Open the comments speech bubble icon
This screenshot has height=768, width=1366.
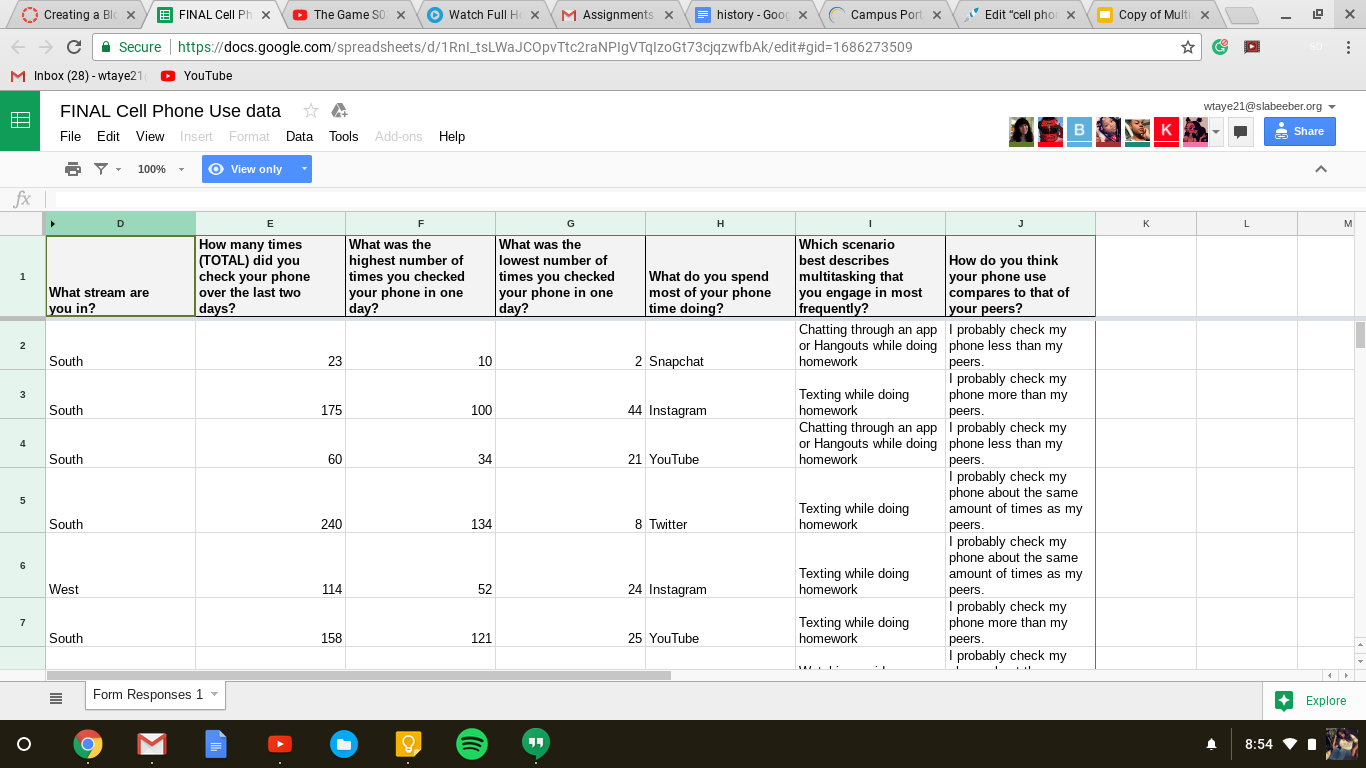tap(1241, 131)
